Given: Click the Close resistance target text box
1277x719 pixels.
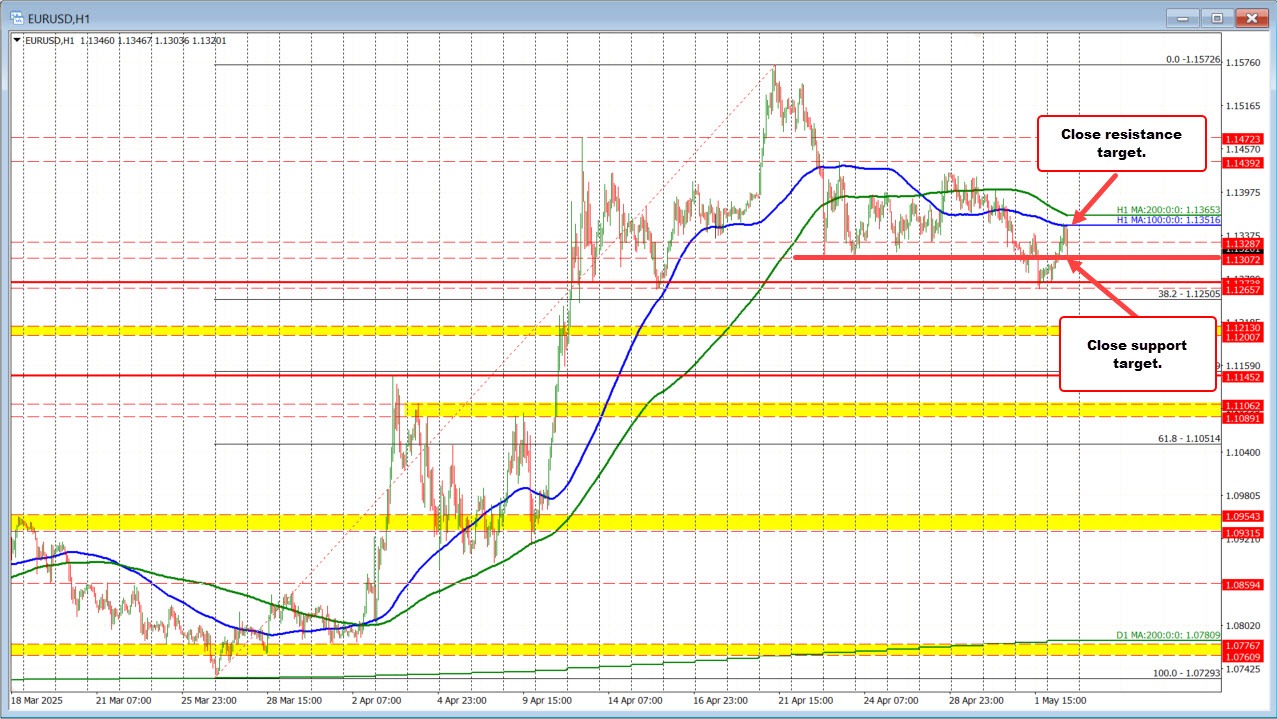Looking at the screenshot, I should click(x=1121, y=143).
